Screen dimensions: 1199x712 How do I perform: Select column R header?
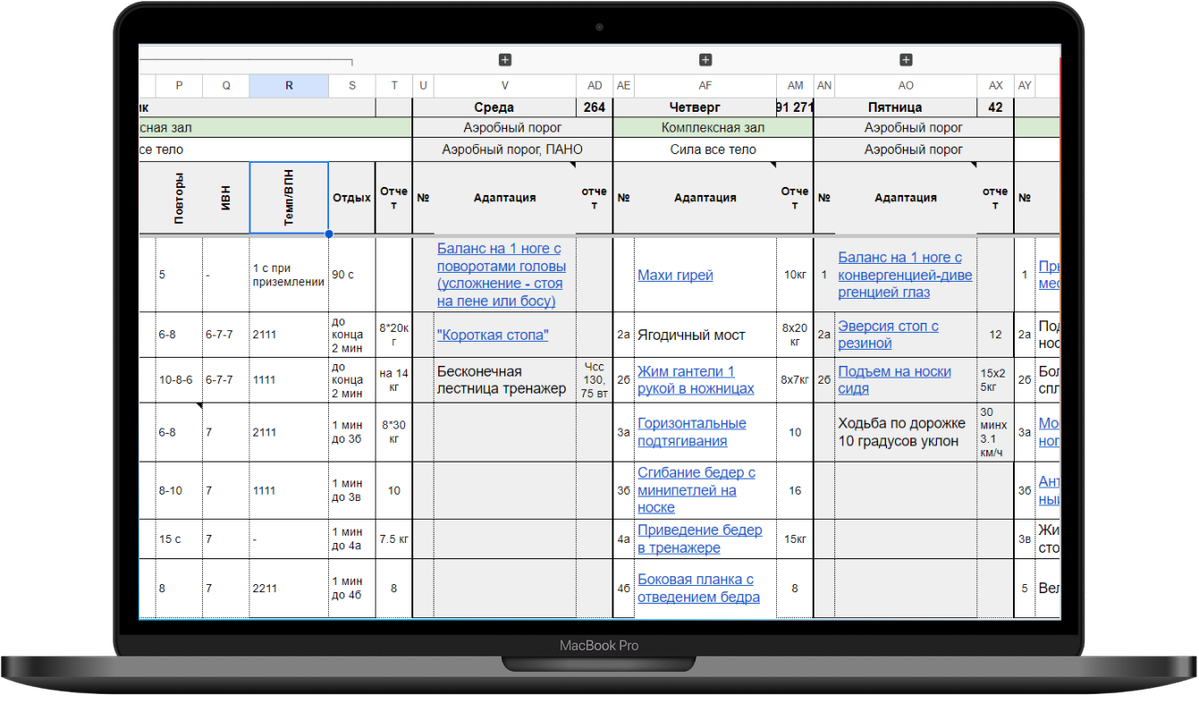pos(289,86)
